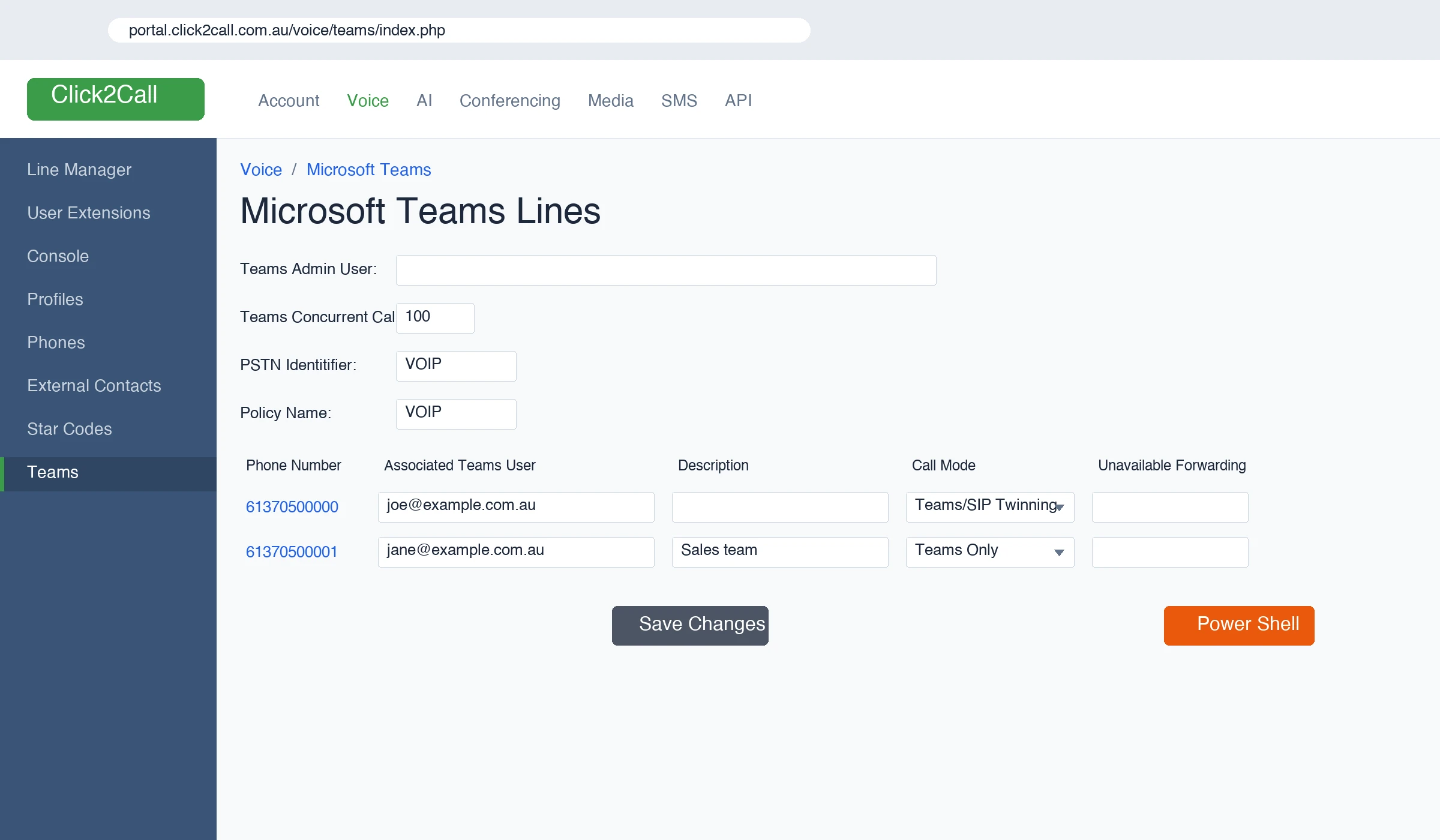Open Line Manager in sidebar

coord(108,170)
